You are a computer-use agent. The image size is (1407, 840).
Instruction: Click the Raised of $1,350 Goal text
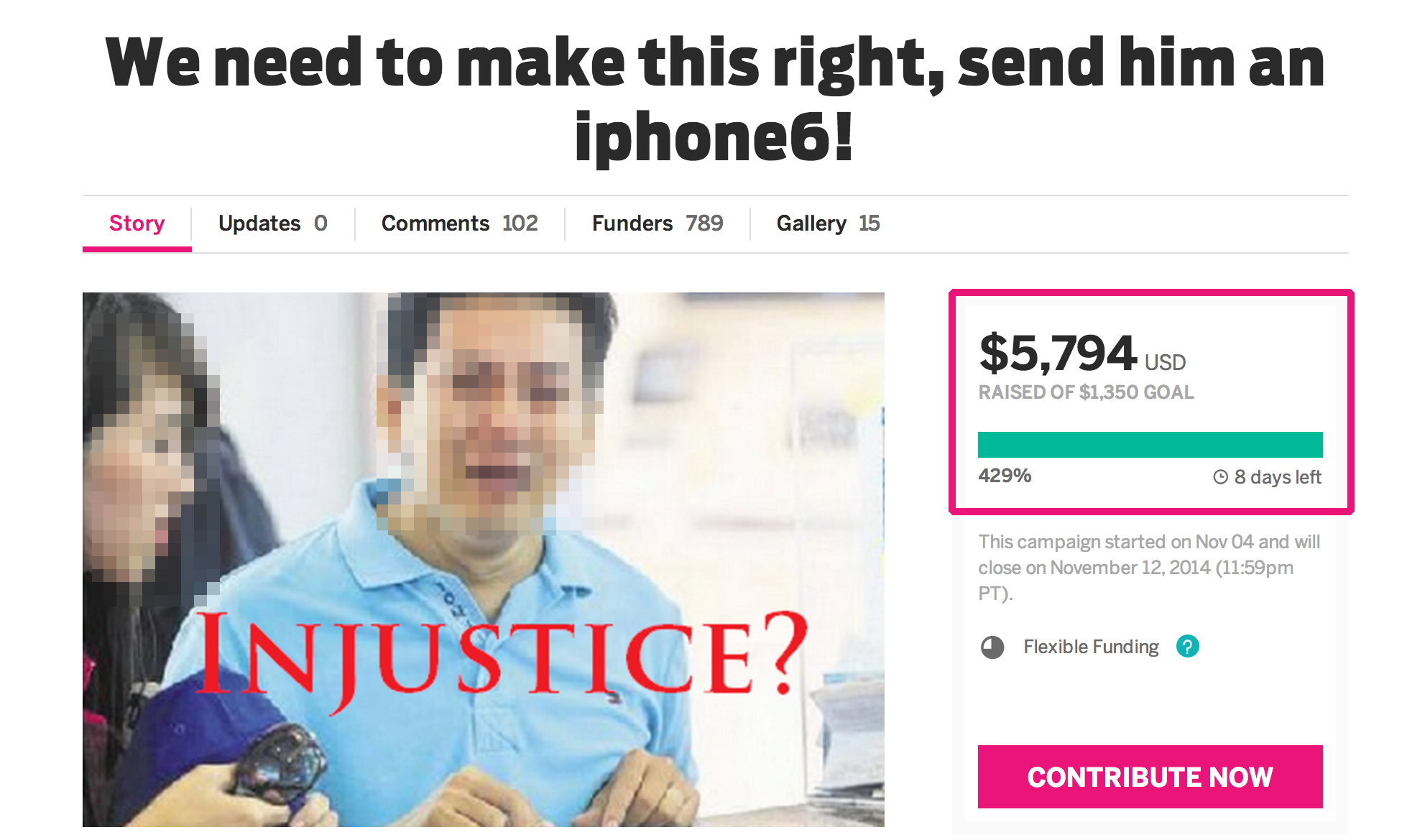[x=1086, y=392]
